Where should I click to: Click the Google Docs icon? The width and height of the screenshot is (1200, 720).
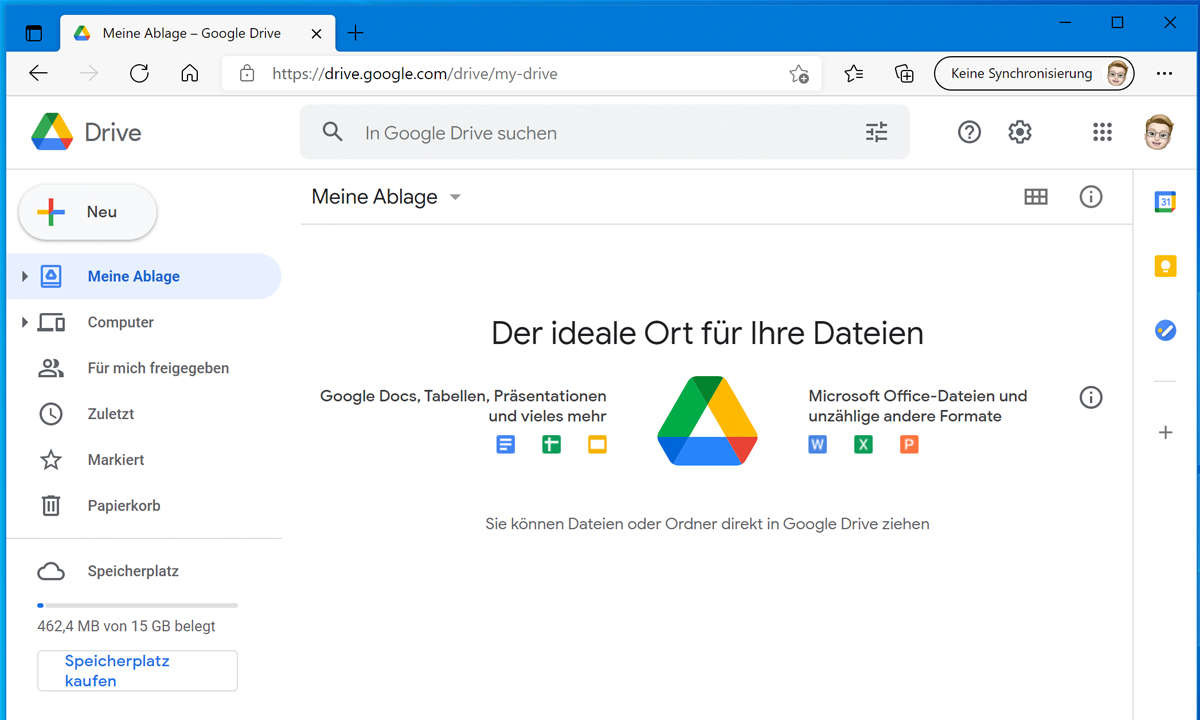[x=506, y=445]
